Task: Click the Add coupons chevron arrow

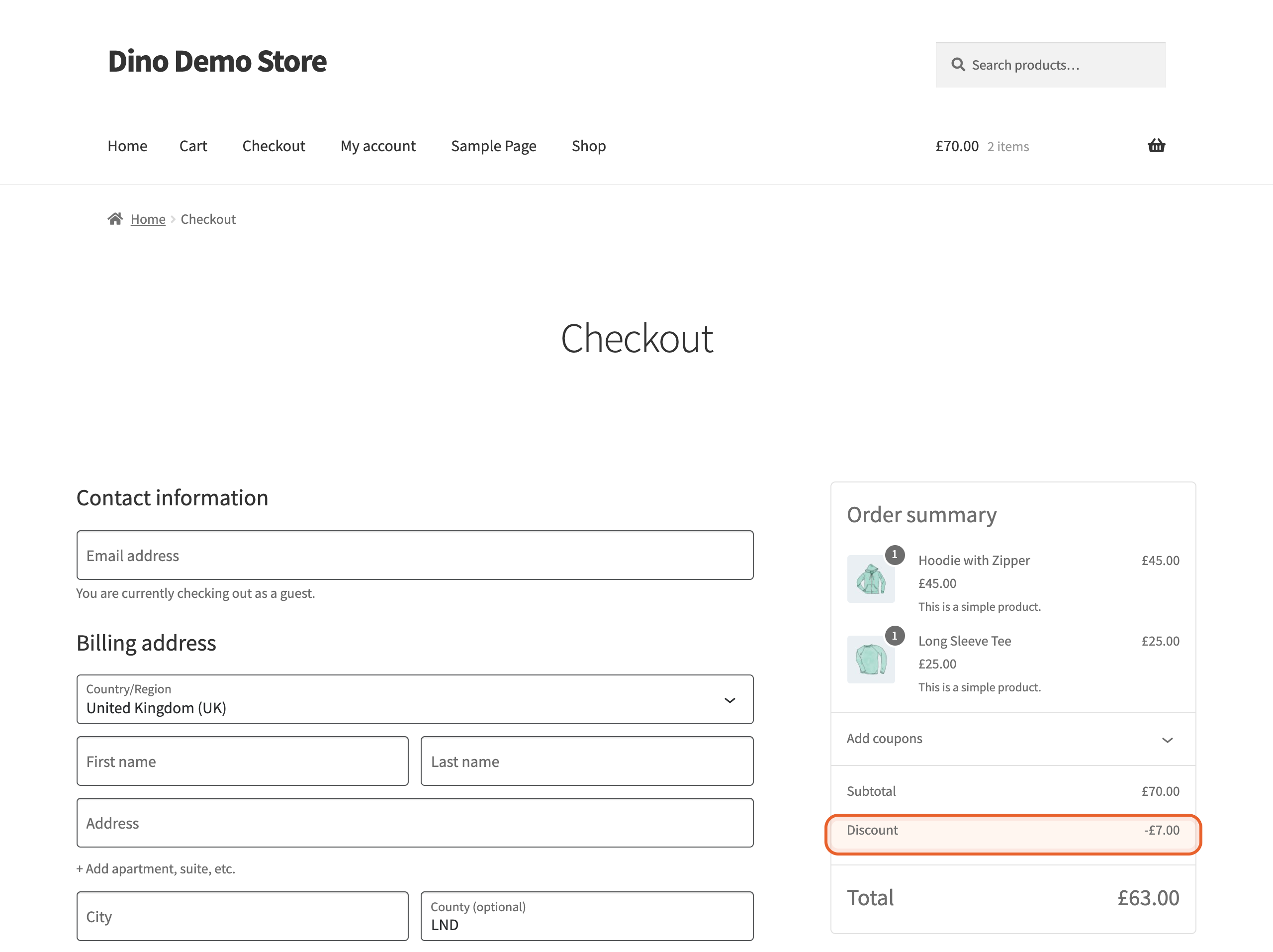Action: click(x=1167, y=740)
